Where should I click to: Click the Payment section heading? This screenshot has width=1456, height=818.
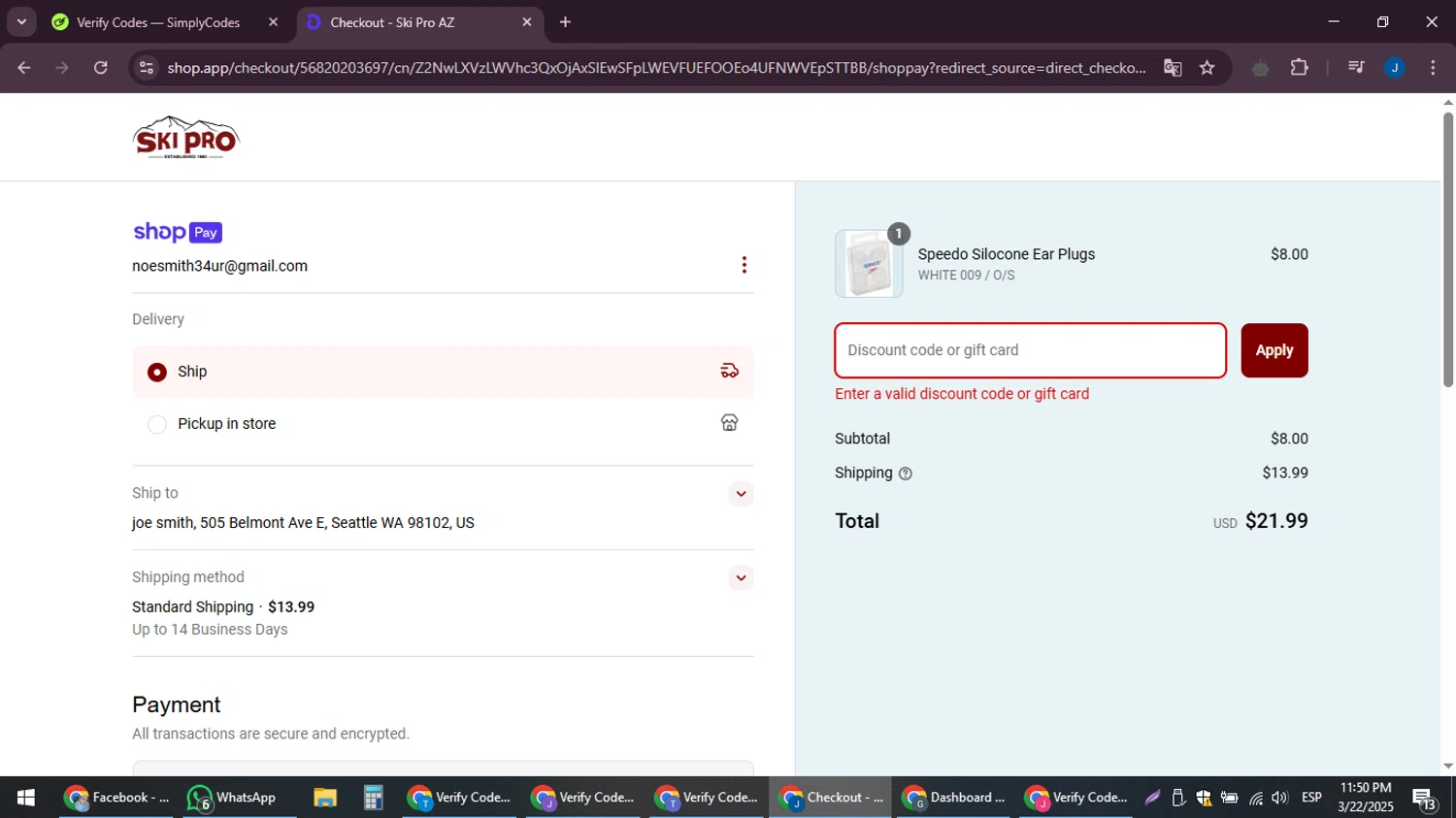point(177,704)
